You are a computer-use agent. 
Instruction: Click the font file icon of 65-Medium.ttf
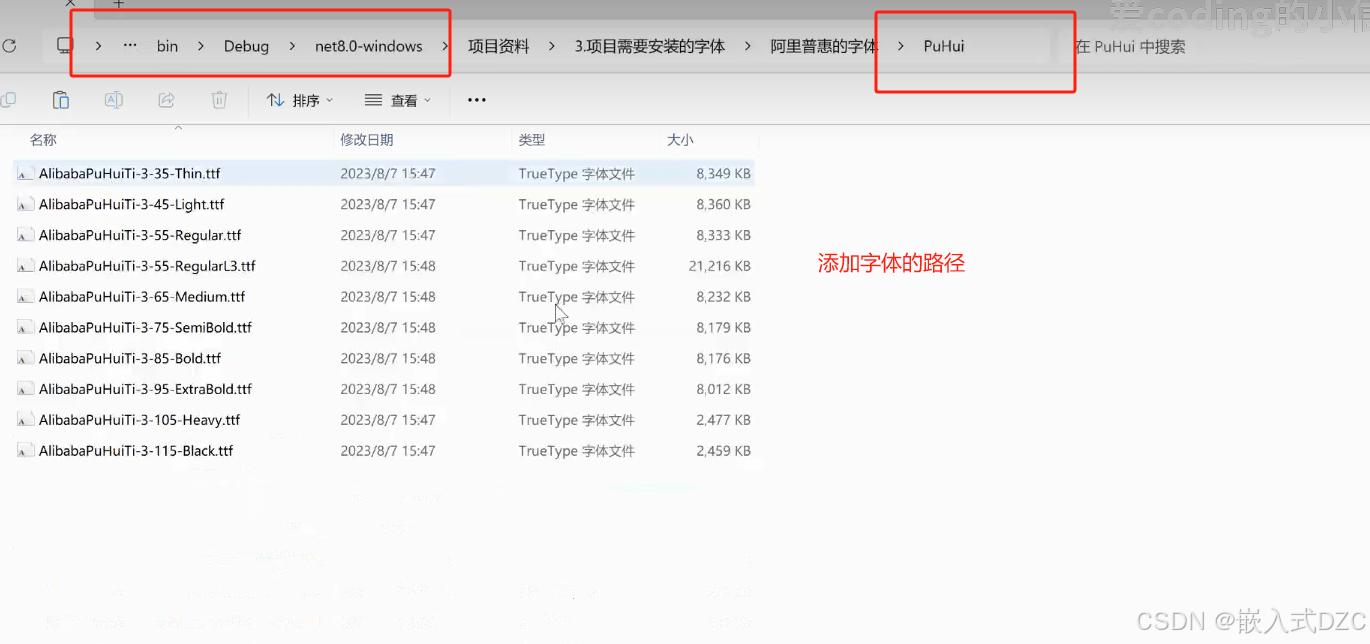(26, 296)
